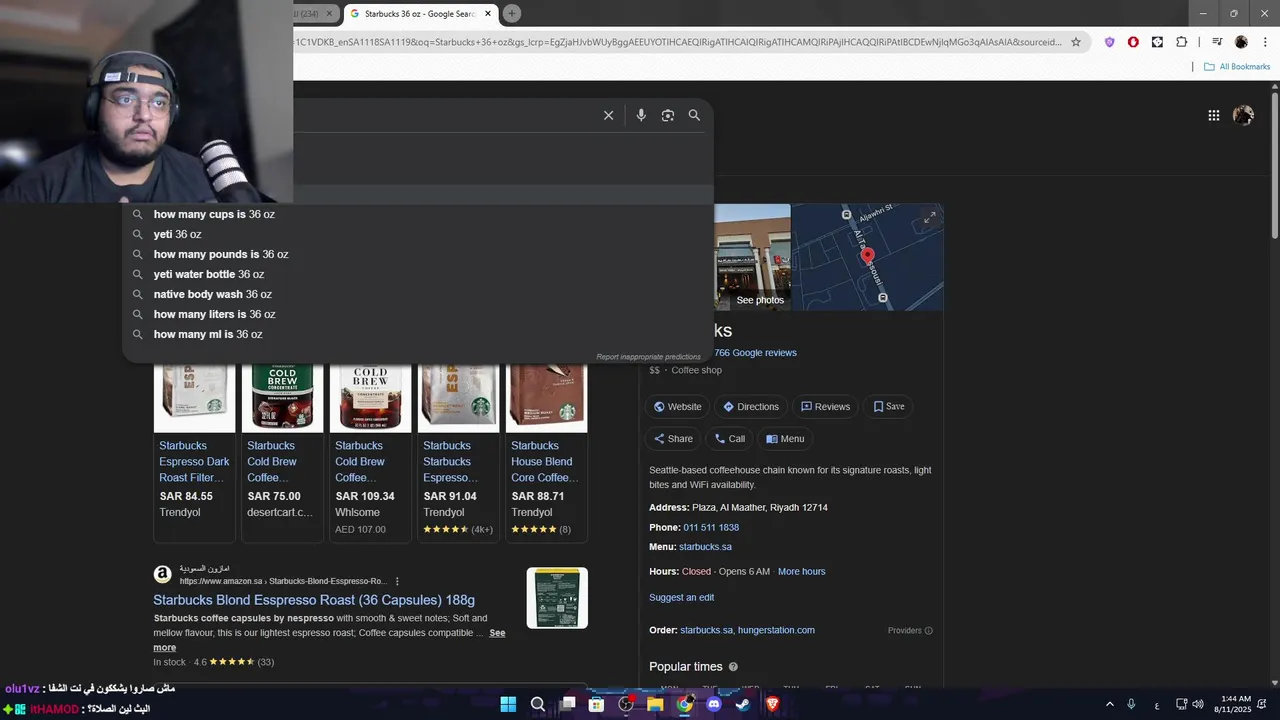Image resolution: width=1280 pixels, height=720 pixels.
Task: Start voice search with microphone icon
Action: coord(641,115)
